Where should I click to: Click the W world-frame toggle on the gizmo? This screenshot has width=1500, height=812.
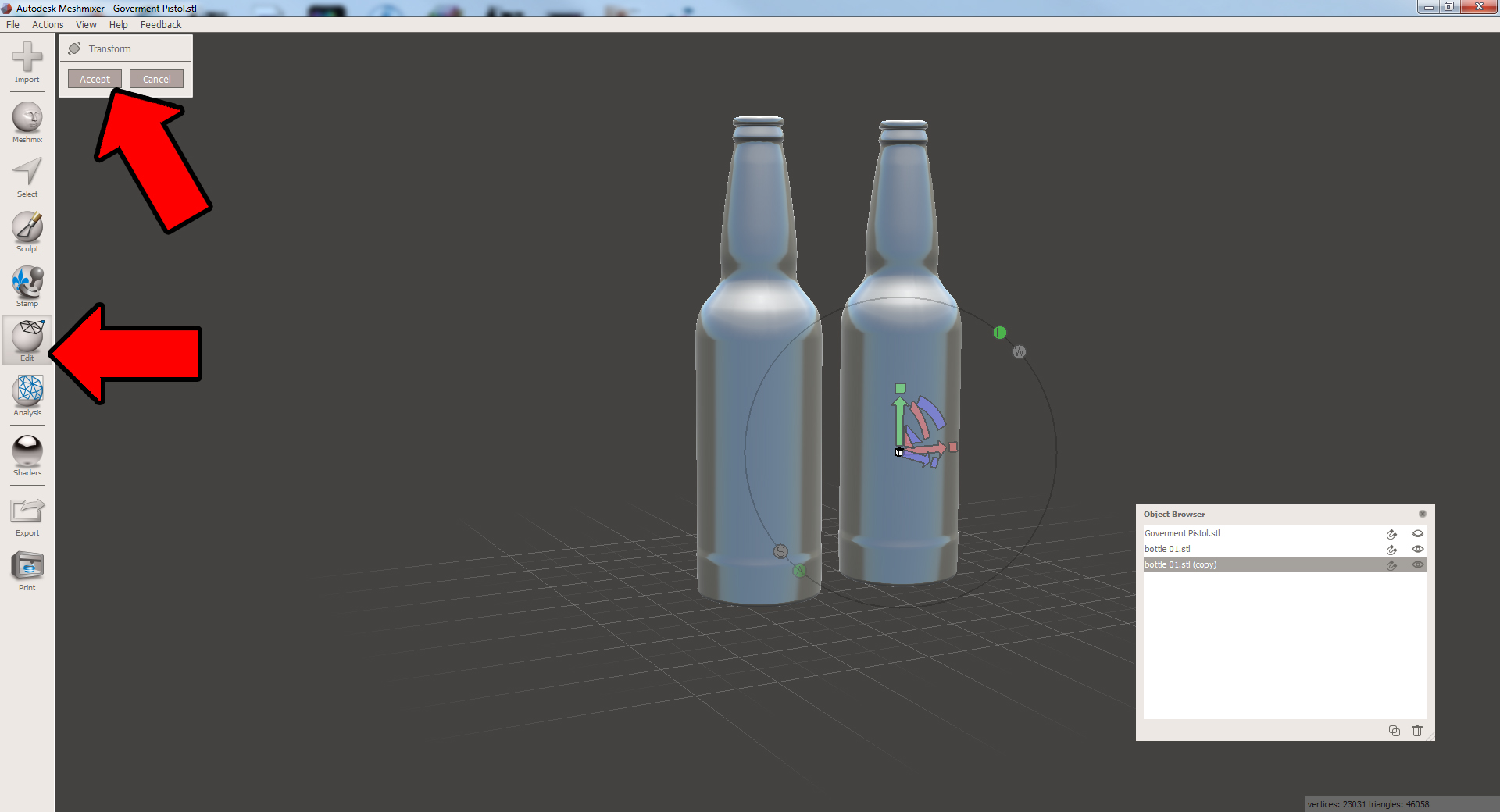[1019, 352]
